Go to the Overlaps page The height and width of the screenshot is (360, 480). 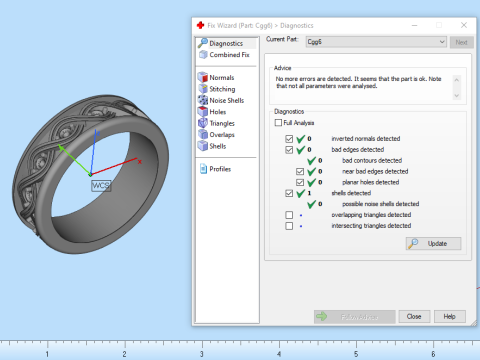222,135
